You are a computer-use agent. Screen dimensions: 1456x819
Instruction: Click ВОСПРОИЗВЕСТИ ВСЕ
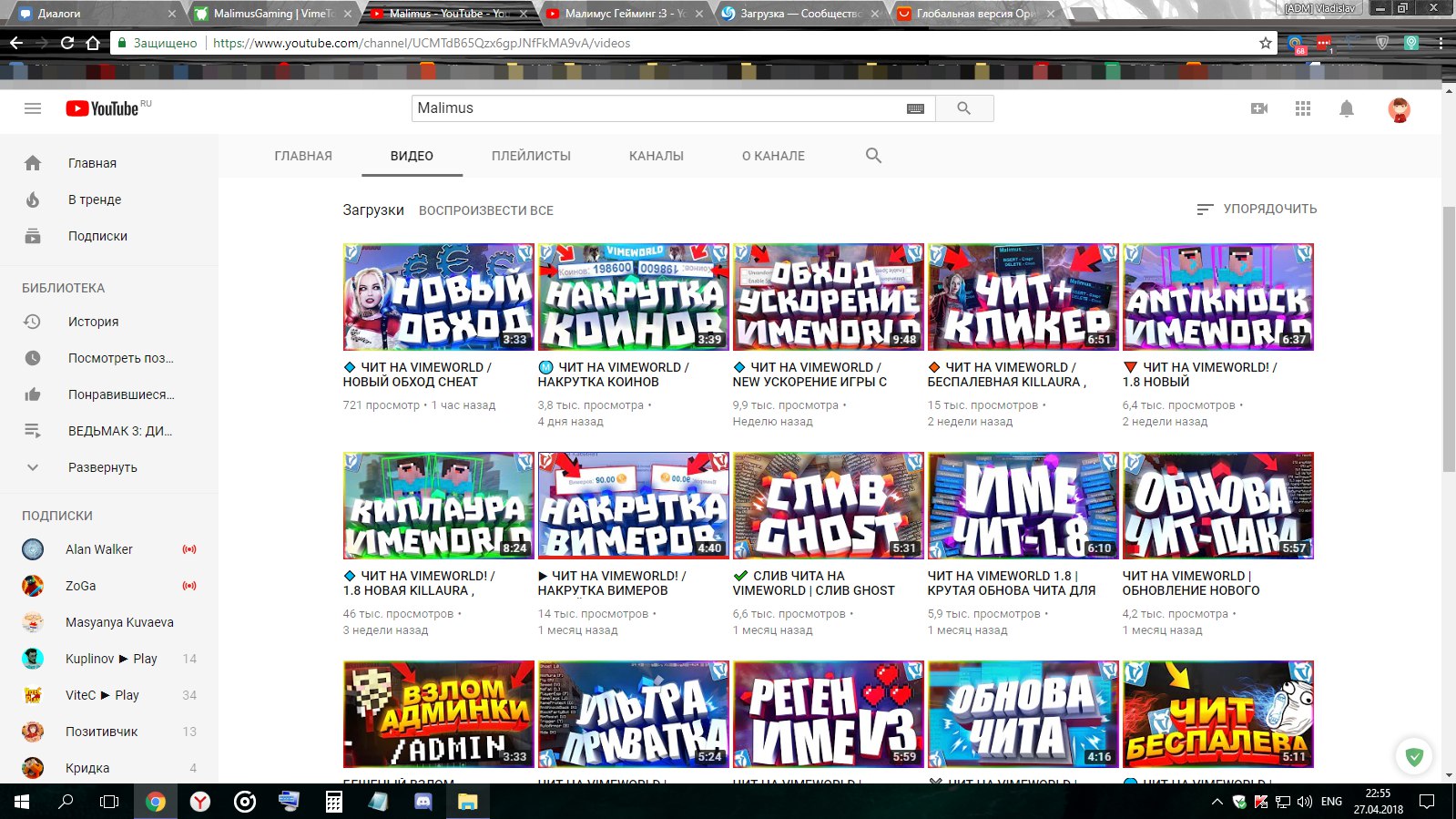click(486, 210)
